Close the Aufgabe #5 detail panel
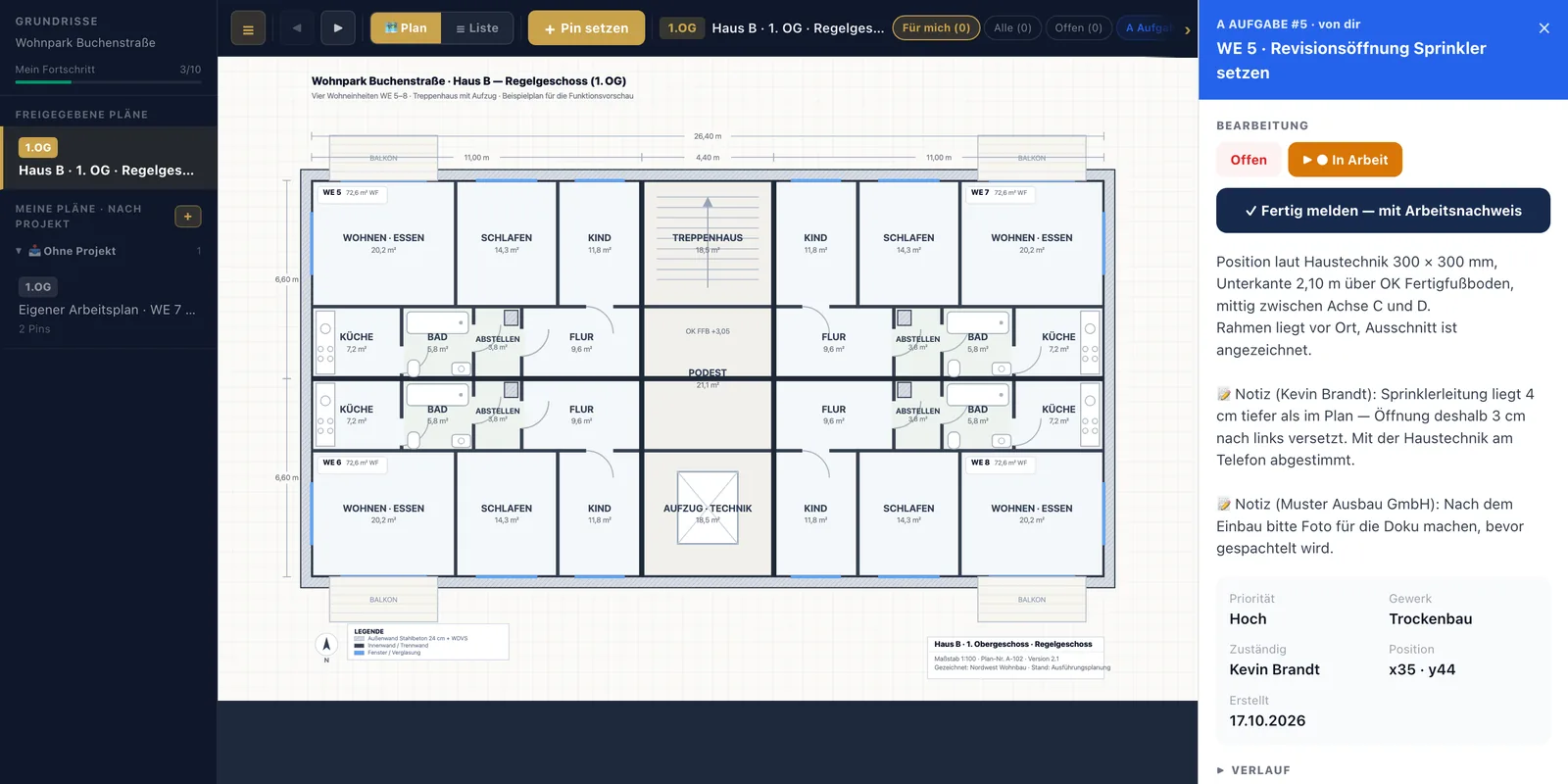Viewport: 1568px width, 784px height. tap(1544, 28)
